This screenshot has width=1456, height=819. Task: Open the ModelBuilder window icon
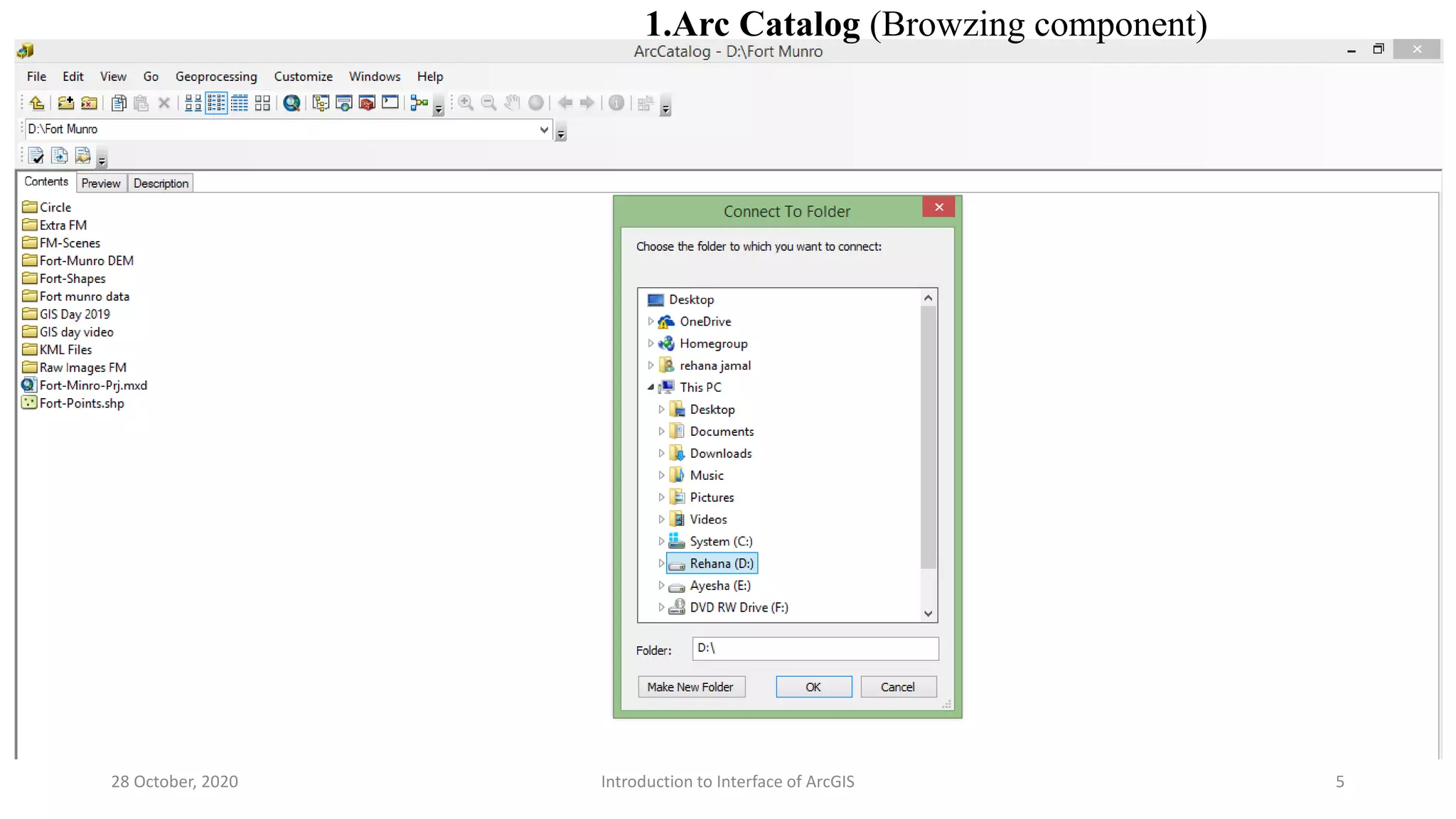(x=419, y=103)
